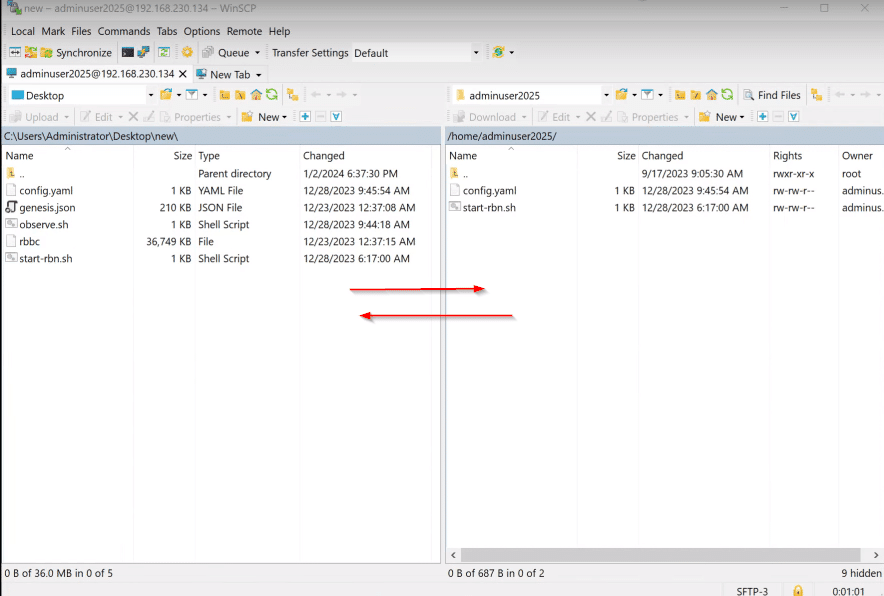Click the lock icon in the status bar
This screenshot has height=596, width=884.
point(798,590)
